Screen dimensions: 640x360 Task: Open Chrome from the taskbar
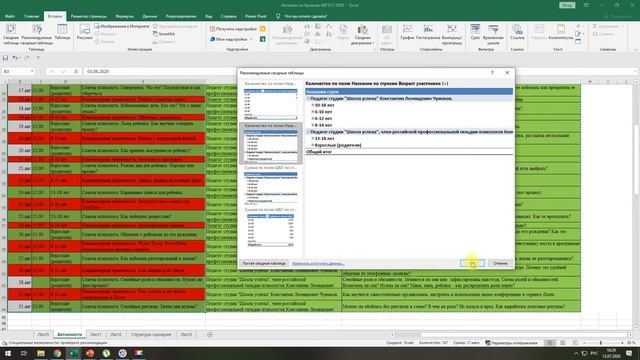tap(57, 353)
